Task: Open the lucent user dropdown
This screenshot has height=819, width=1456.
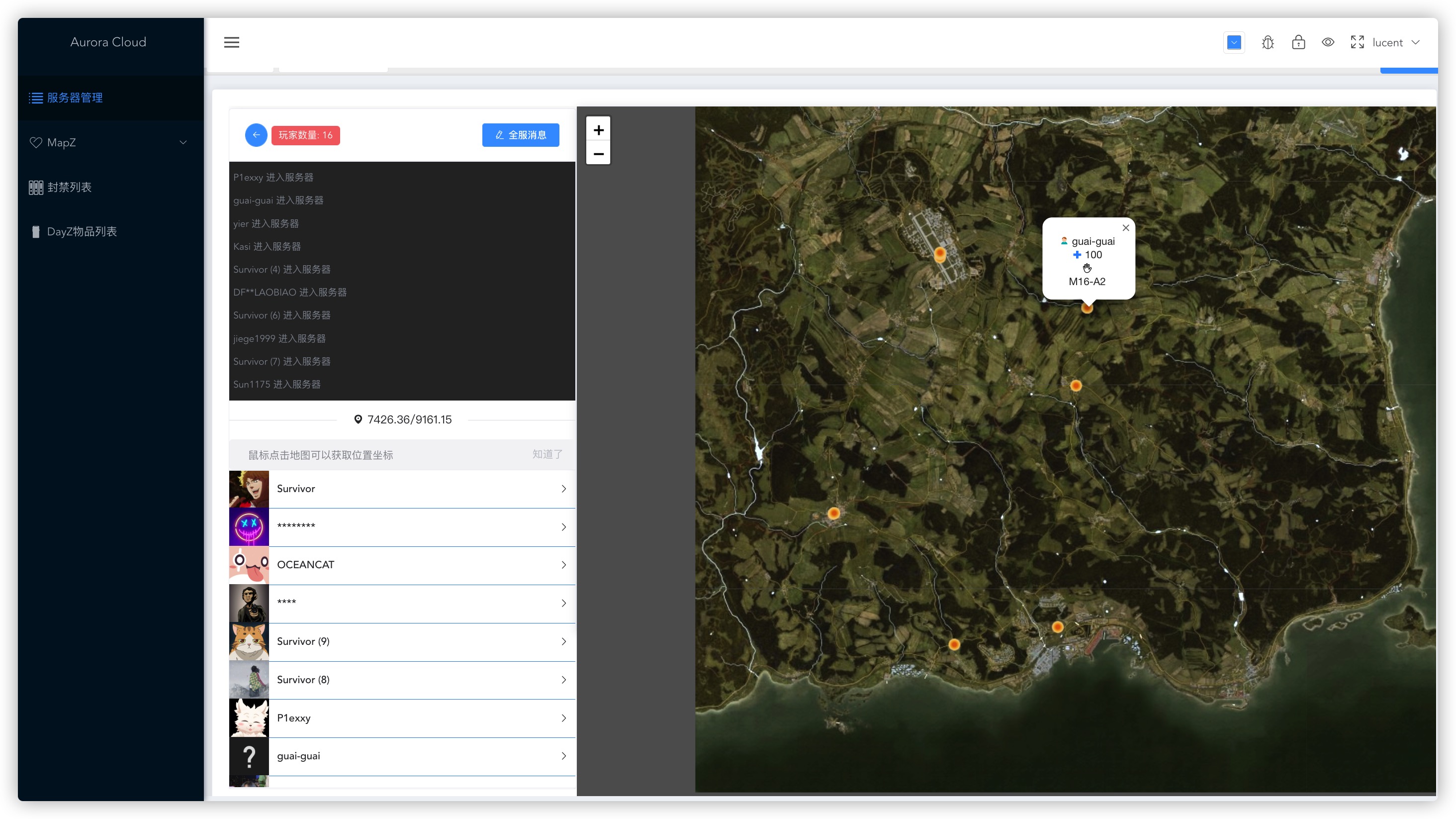Action: point(1395,42)
